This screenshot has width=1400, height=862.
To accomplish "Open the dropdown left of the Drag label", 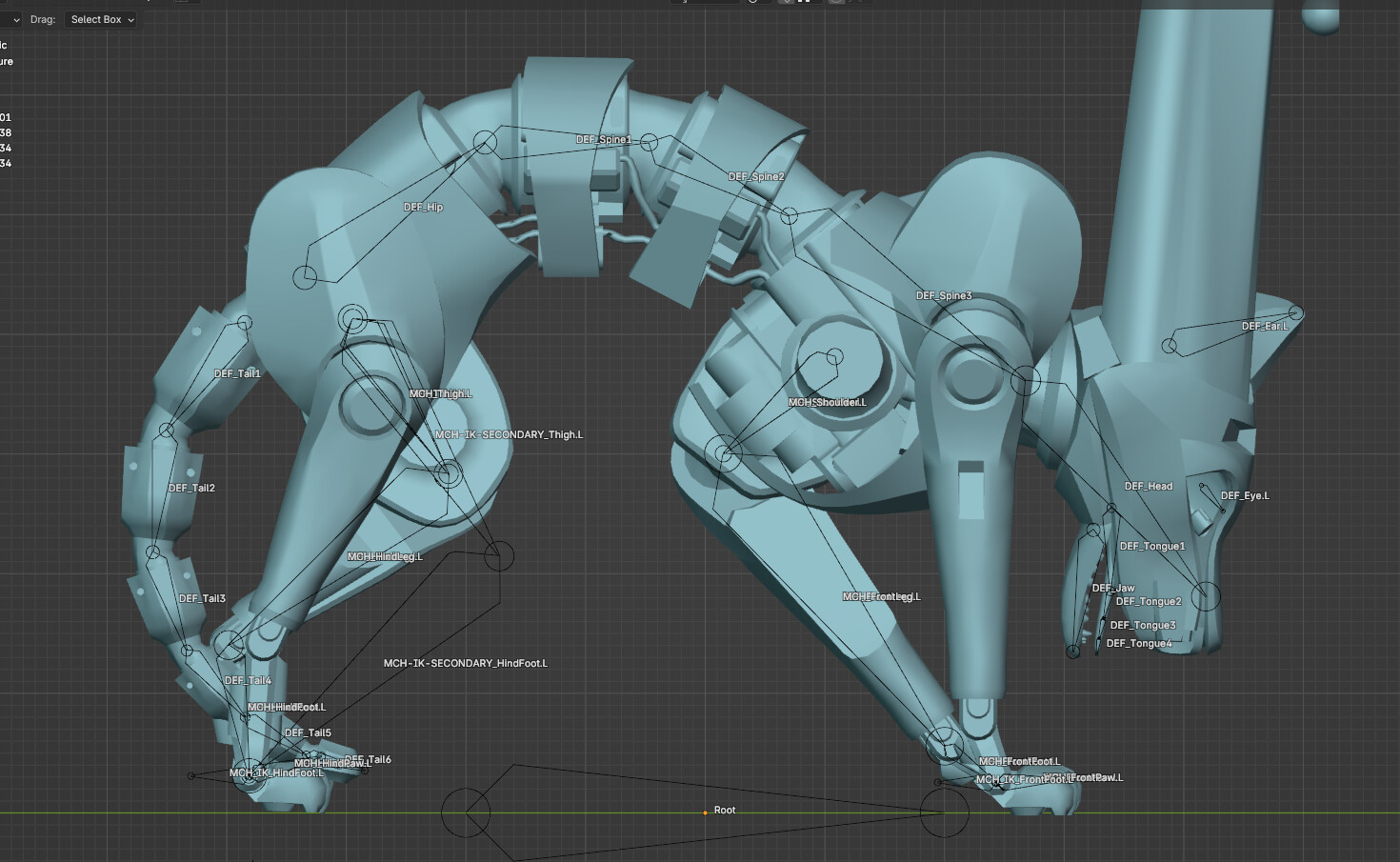I will click(x=11, y=19).
